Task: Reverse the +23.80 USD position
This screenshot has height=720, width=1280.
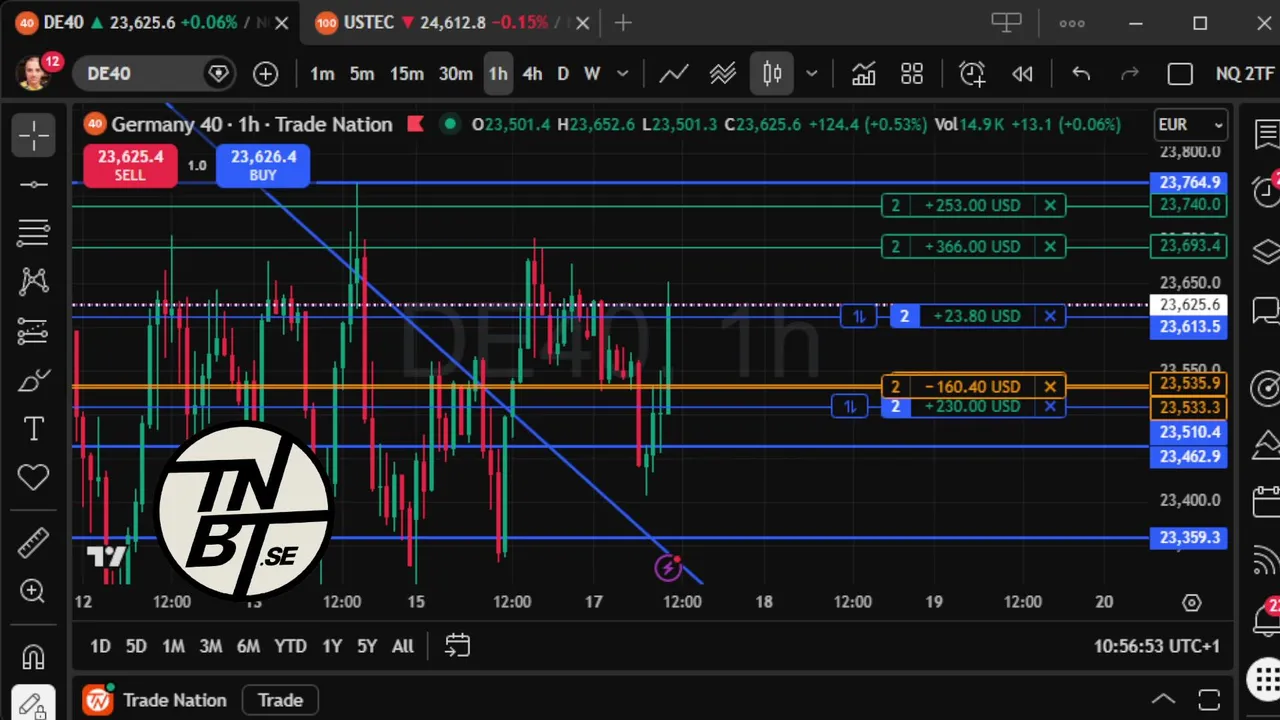Action: click(x=858, y=316)
